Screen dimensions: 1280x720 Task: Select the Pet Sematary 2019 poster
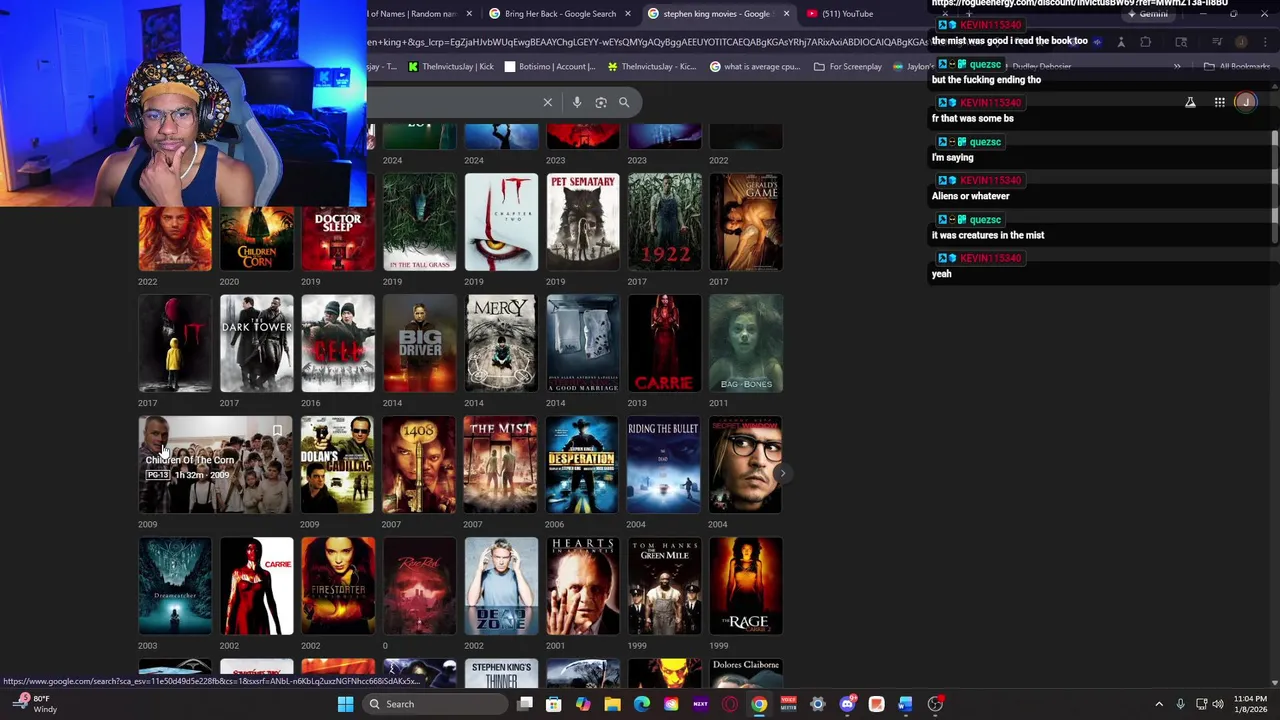[583, 222]
